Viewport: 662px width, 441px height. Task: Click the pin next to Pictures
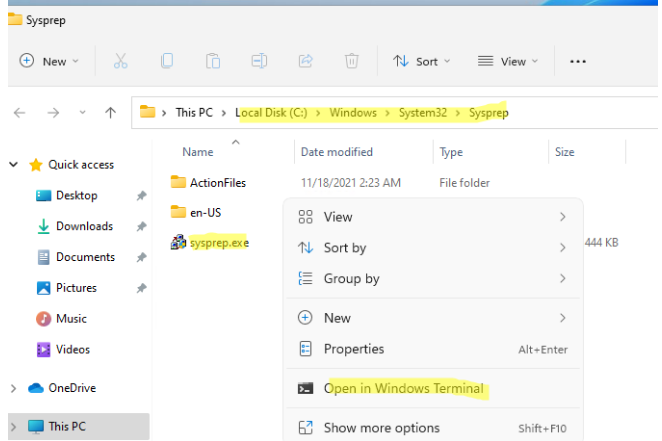pyautogui.click(x=141, y=288)
